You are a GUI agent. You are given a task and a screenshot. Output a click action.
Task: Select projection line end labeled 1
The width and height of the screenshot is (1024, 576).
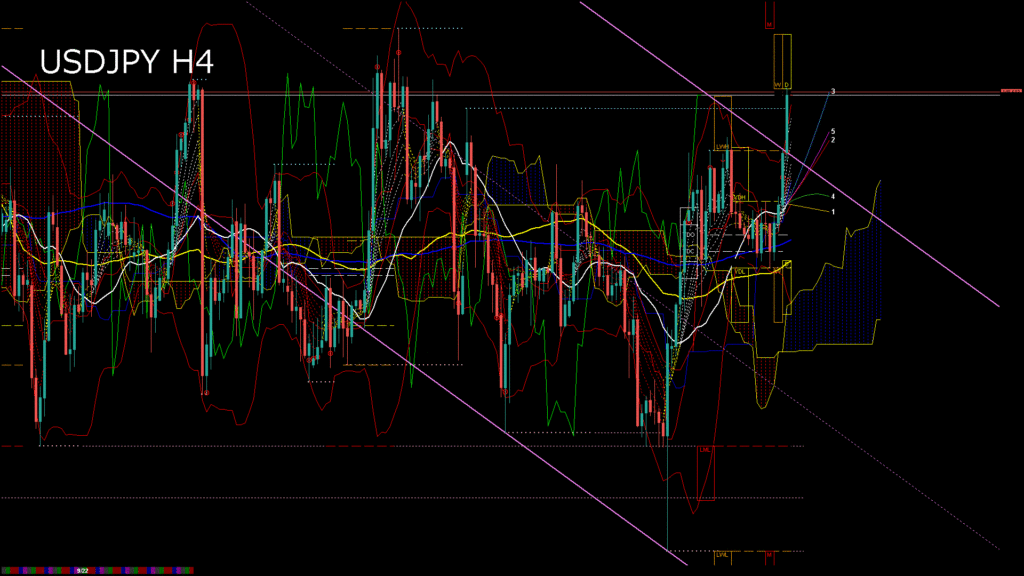pos(833,212)
